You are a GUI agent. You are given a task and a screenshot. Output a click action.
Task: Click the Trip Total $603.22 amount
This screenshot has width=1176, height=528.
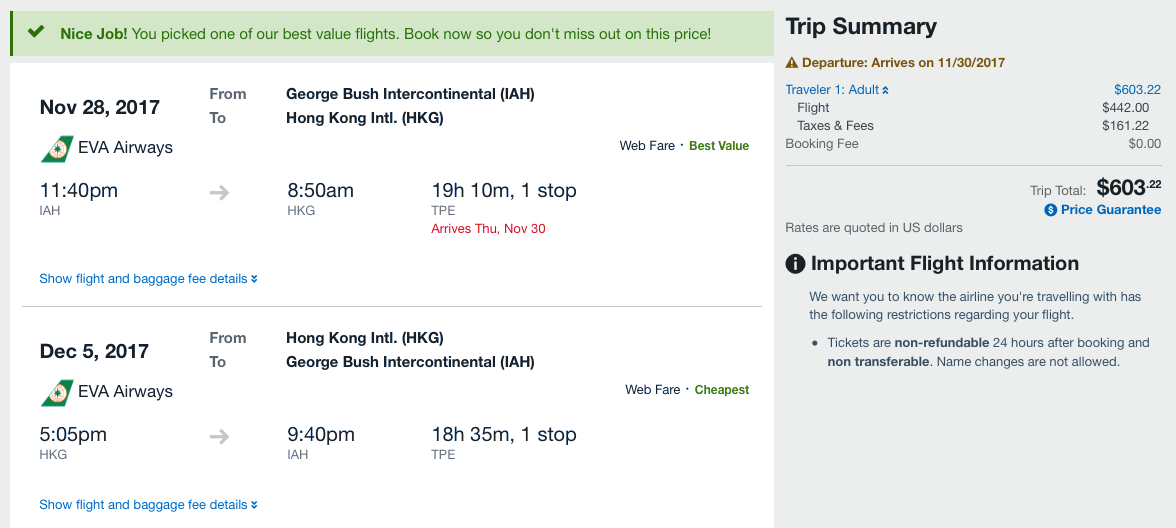[x=1128, y=187]
